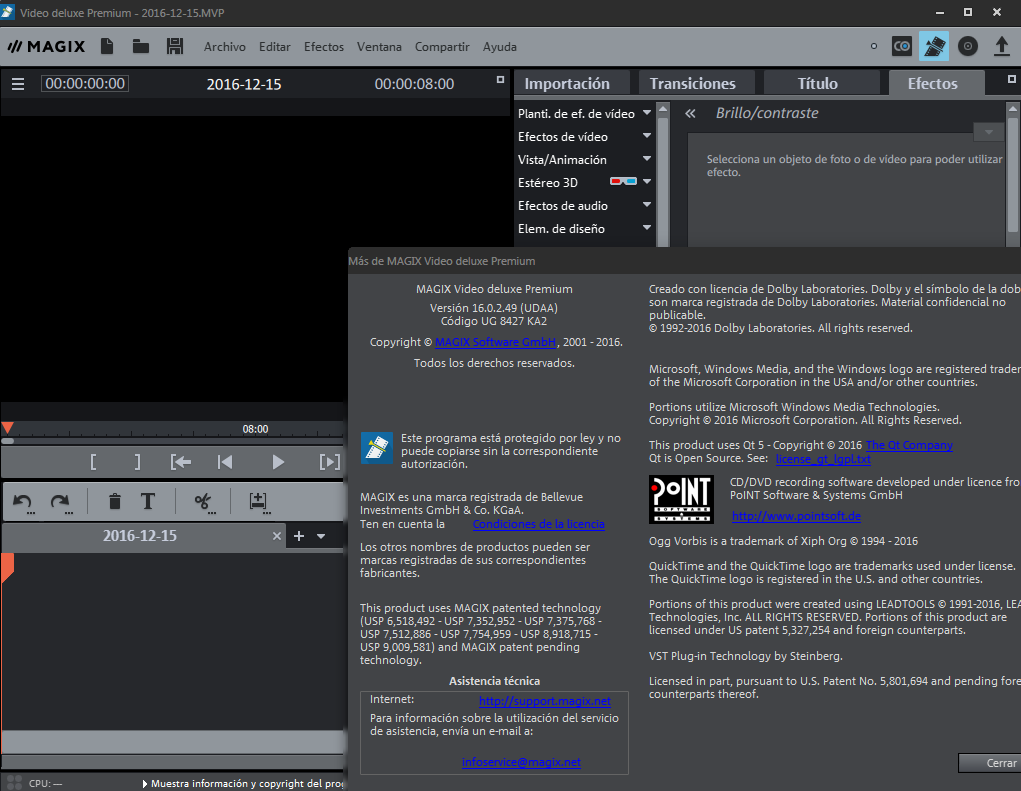This screenshot has height=791, width=1021.
Task: Open the Ventana menu
Action: pos(379,47)
